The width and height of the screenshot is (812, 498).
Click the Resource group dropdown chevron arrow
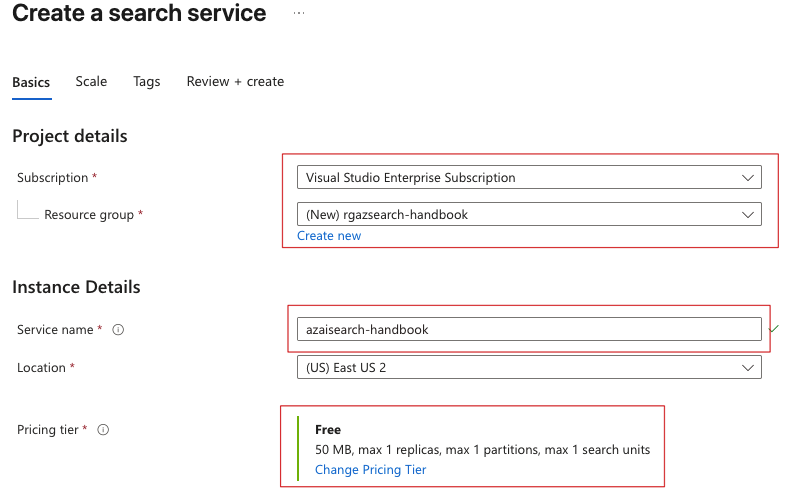pyautogui.click(x=747, y=214)
